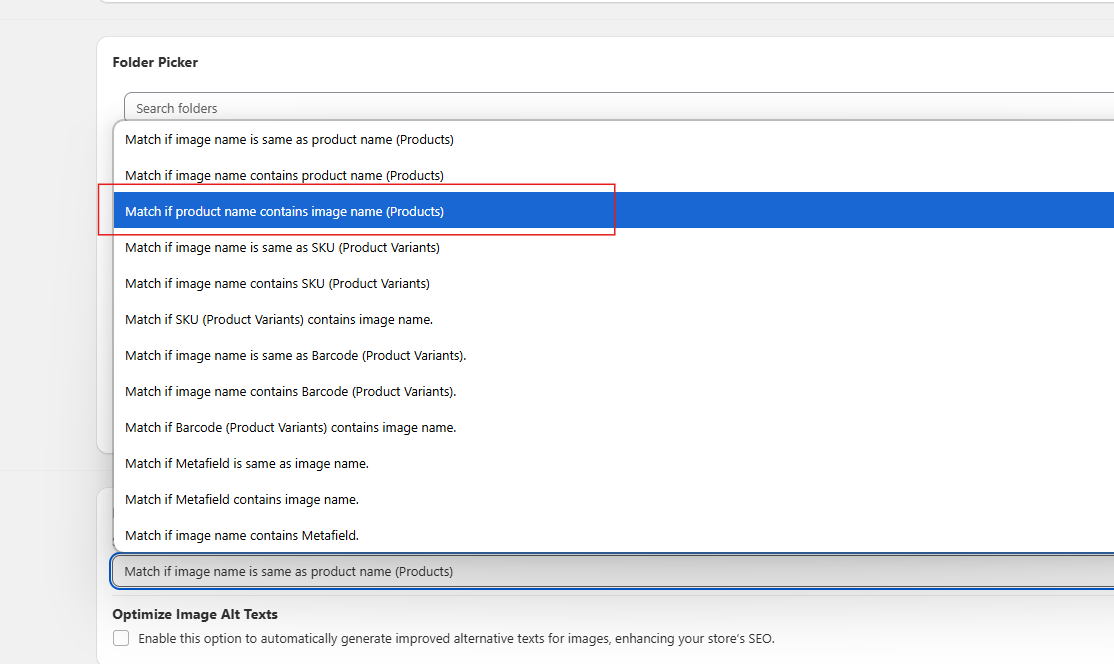Click the Optimize Image Alt Texts heading
This screenshot has width=1114, height=664.
(195, 614)
